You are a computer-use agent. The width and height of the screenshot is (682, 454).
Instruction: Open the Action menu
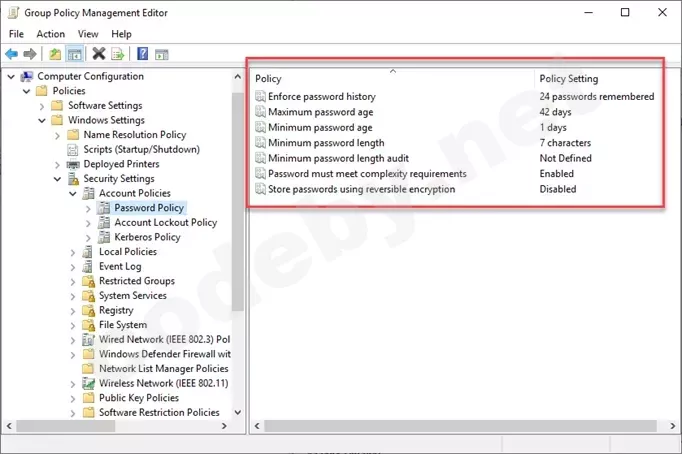pyautogui.click(x=50, y=34)
